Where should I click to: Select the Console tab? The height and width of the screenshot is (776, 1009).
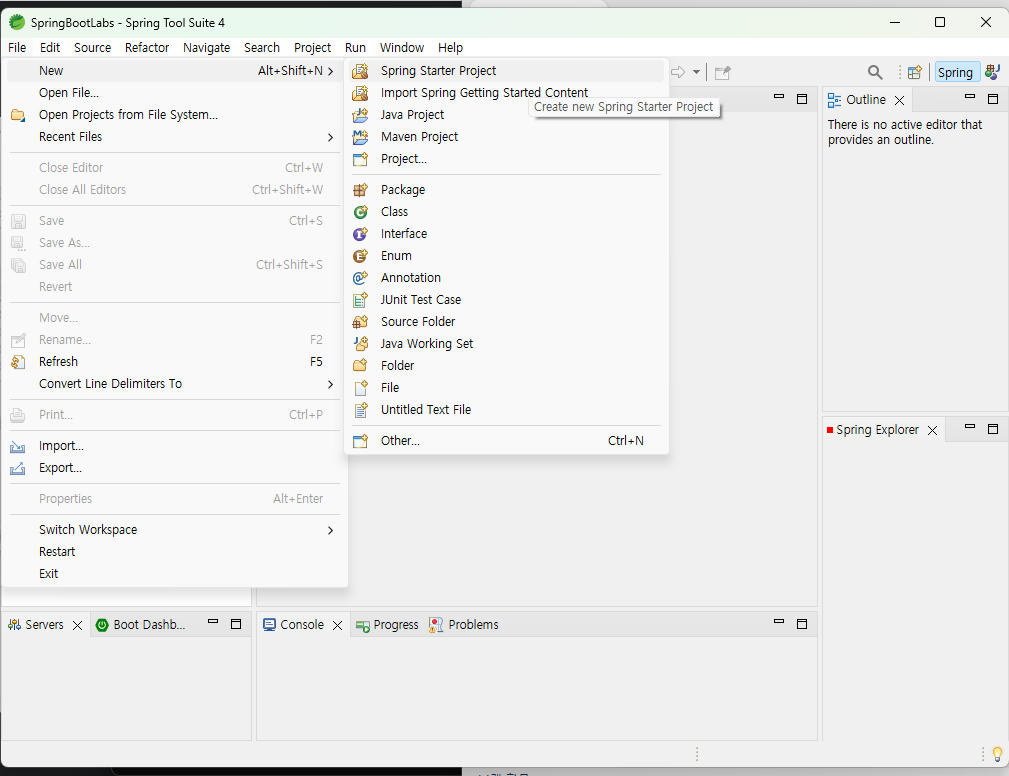click(293, 625)
